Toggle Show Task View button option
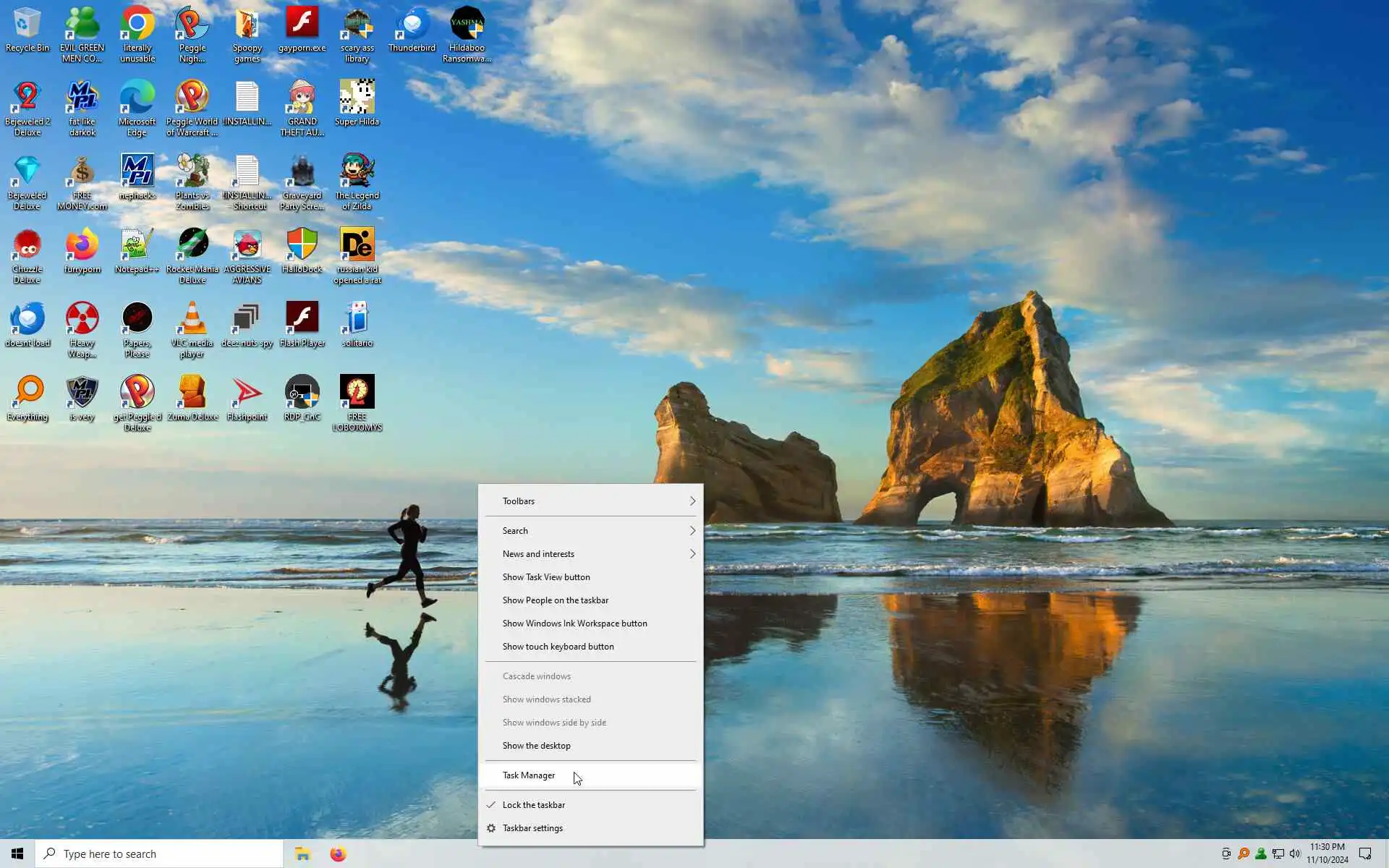This screenshot has height=868, width=1389. [546, 577]
